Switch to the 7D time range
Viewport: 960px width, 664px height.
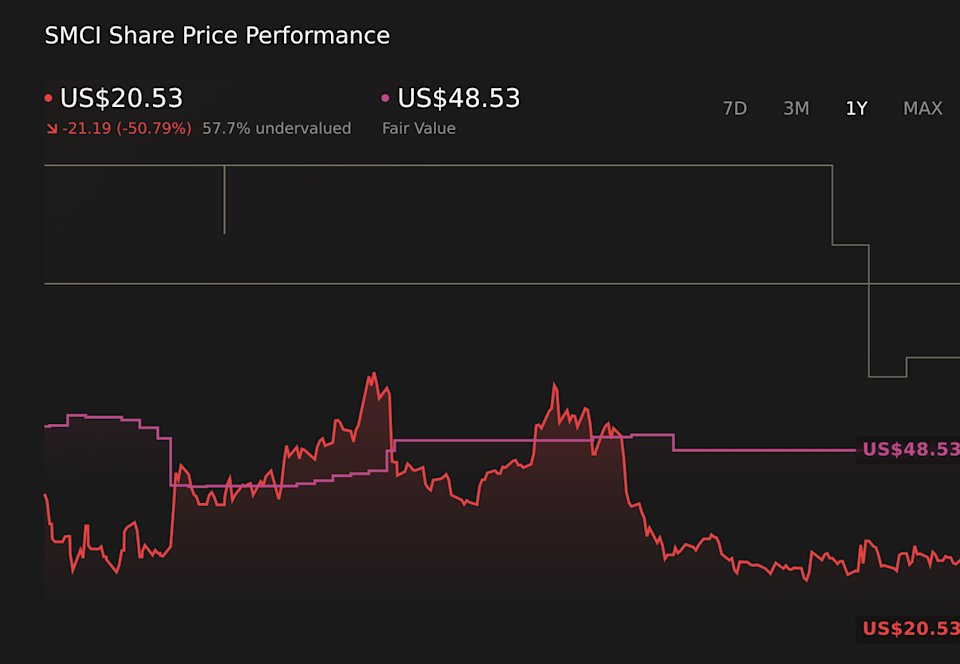(734, 108)
